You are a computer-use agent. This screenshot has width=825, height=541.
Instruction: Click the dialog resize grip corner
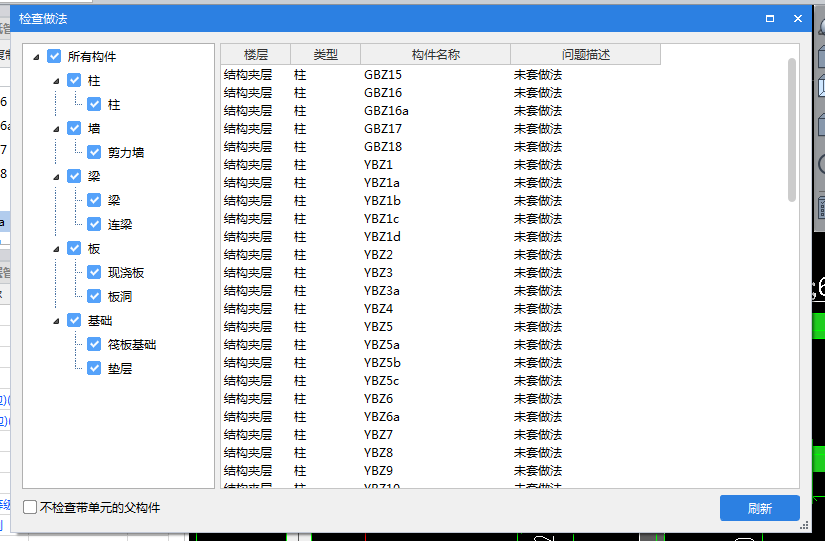point(804,525)
